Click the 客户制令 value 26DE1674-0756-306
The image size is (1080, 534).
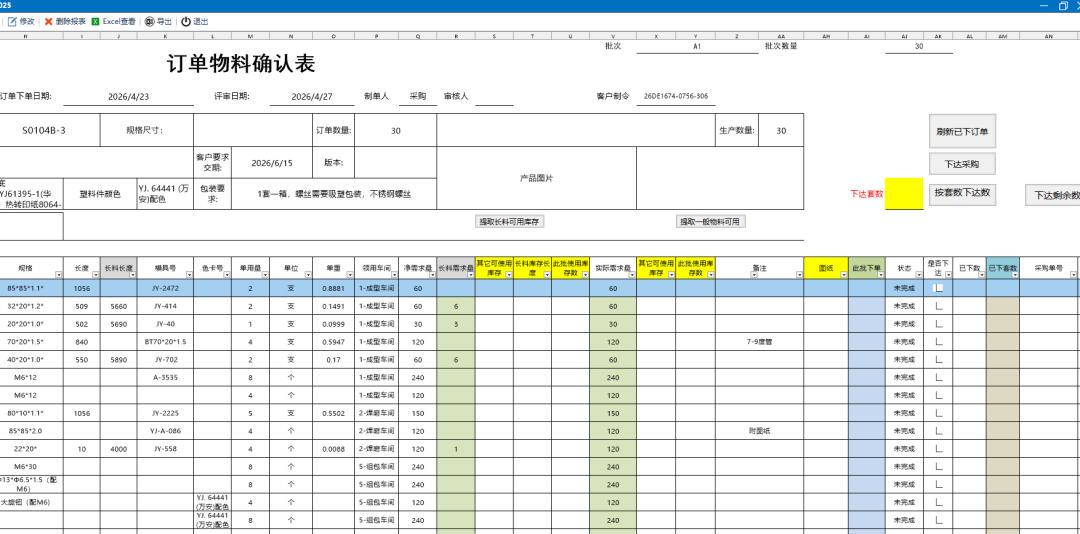pos(676,96)
